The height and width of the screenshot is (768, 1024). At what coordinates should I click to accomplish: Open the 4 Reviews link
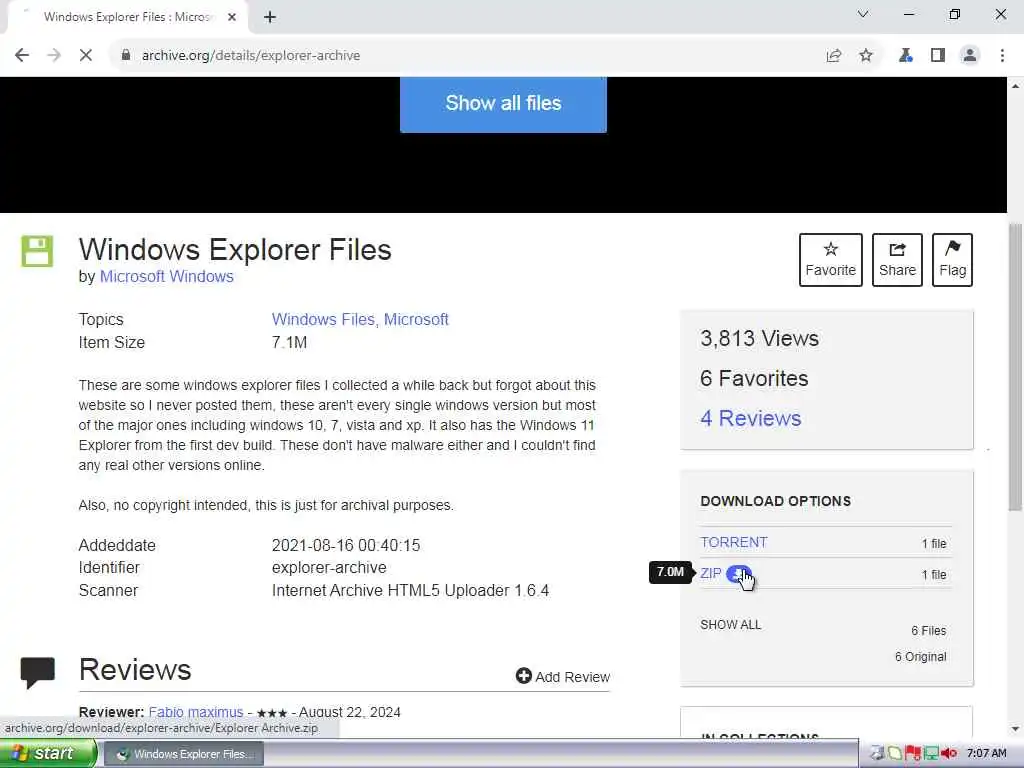[x=750, y=418]
